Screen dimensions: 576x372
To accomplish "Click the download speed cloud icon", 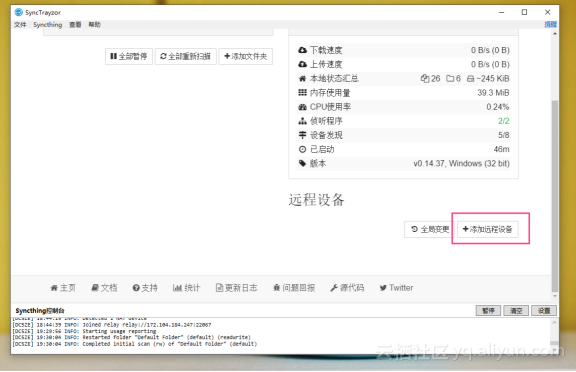I will coord(302,50).
